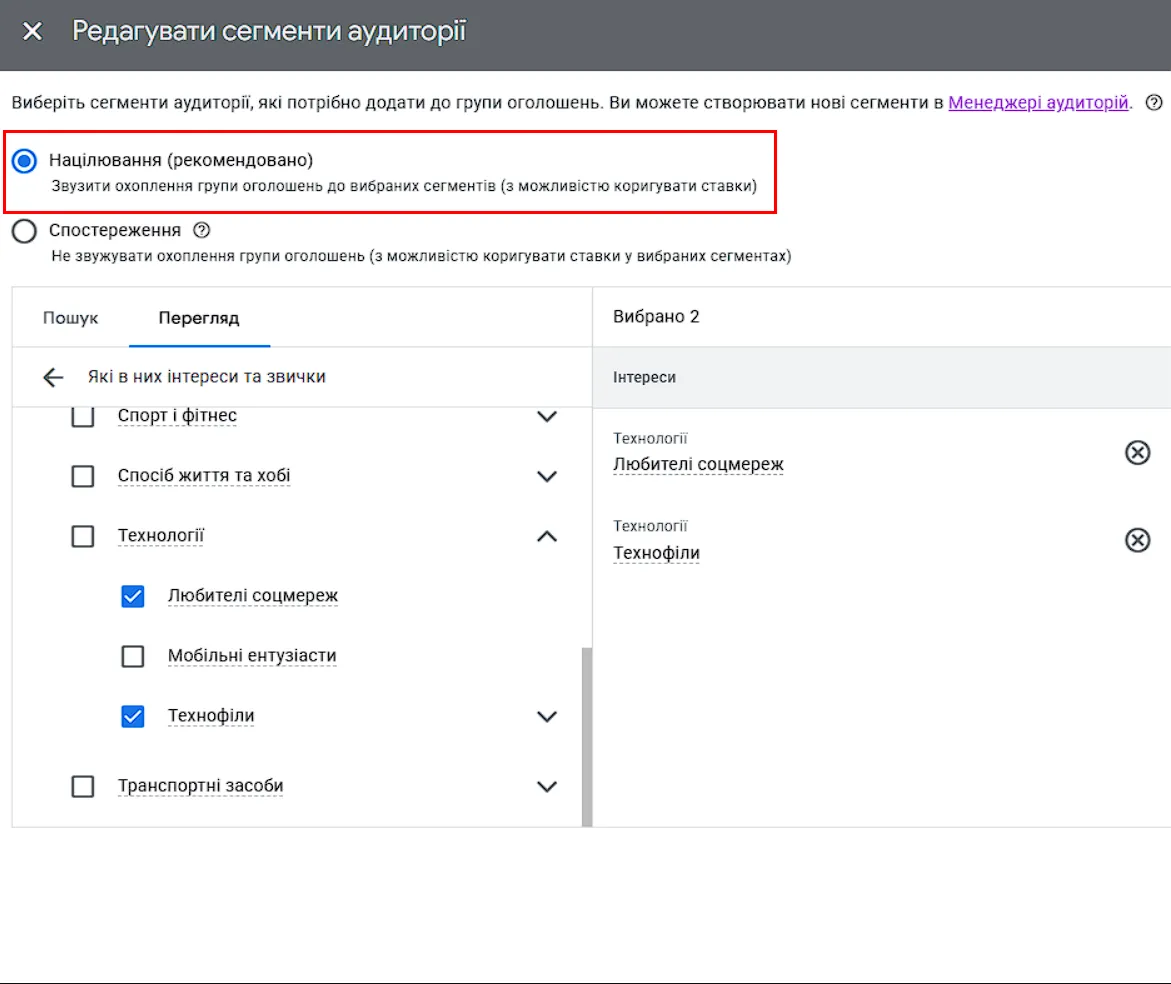
Task: Remove Любителі соцмереж from selected segments
Action: pos(1137,452)
